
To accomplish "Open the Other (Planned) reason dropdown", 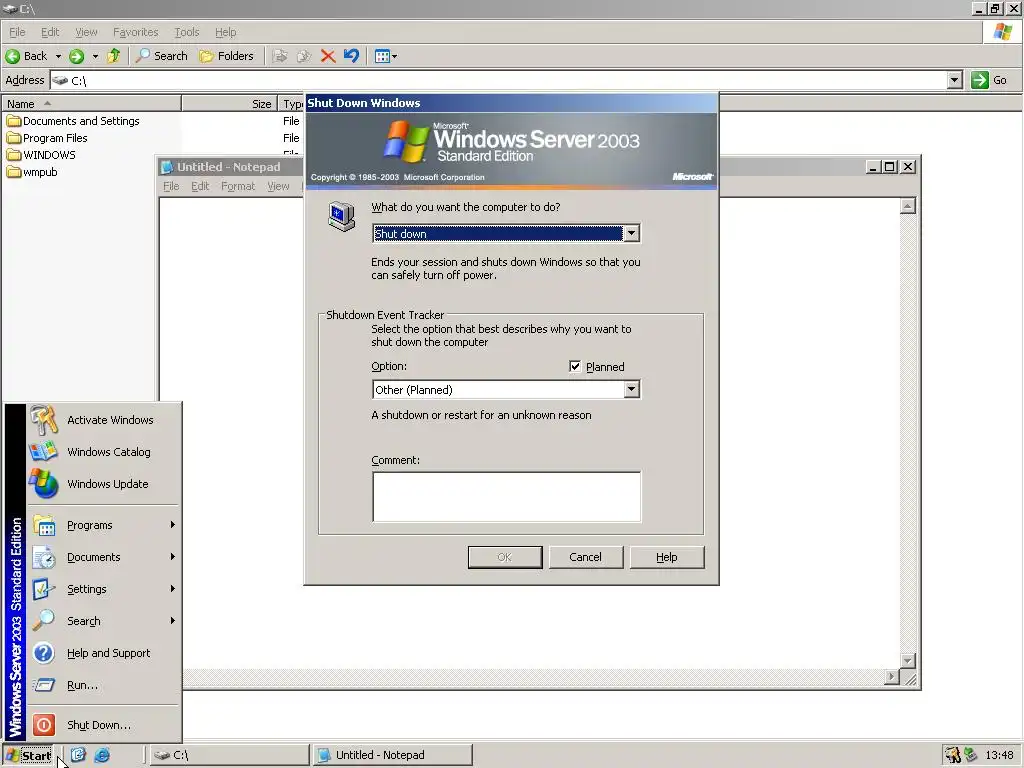I will coord(631,390).
